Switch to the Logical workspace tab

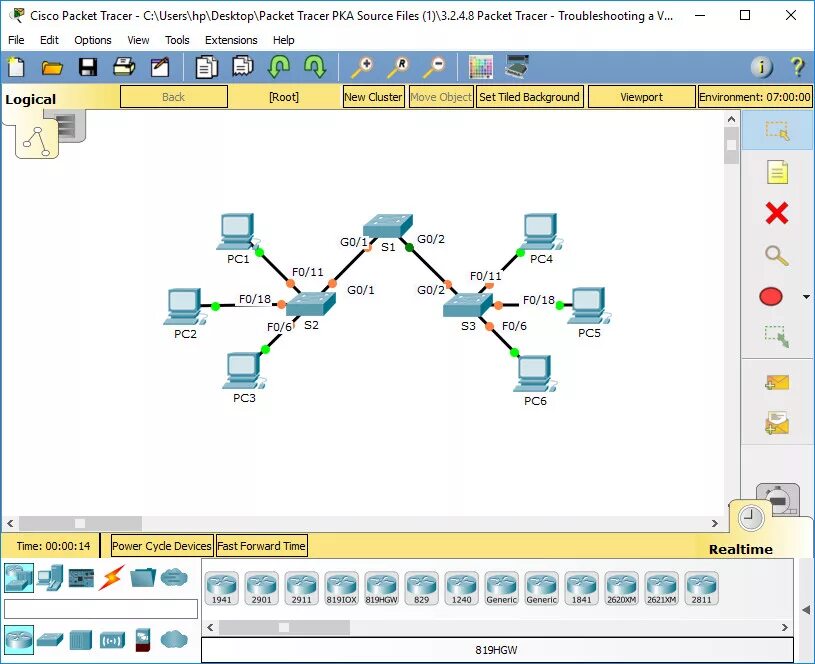pyautogui.click(x=37, y=140)
